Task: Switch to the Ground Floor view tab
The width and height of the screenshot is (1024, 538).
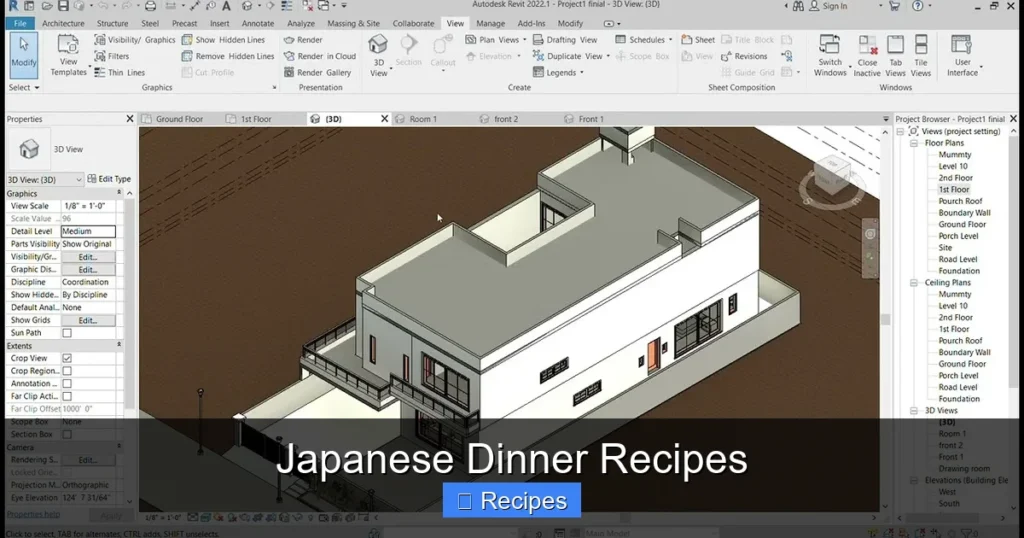Action: (x=179, y=119)
